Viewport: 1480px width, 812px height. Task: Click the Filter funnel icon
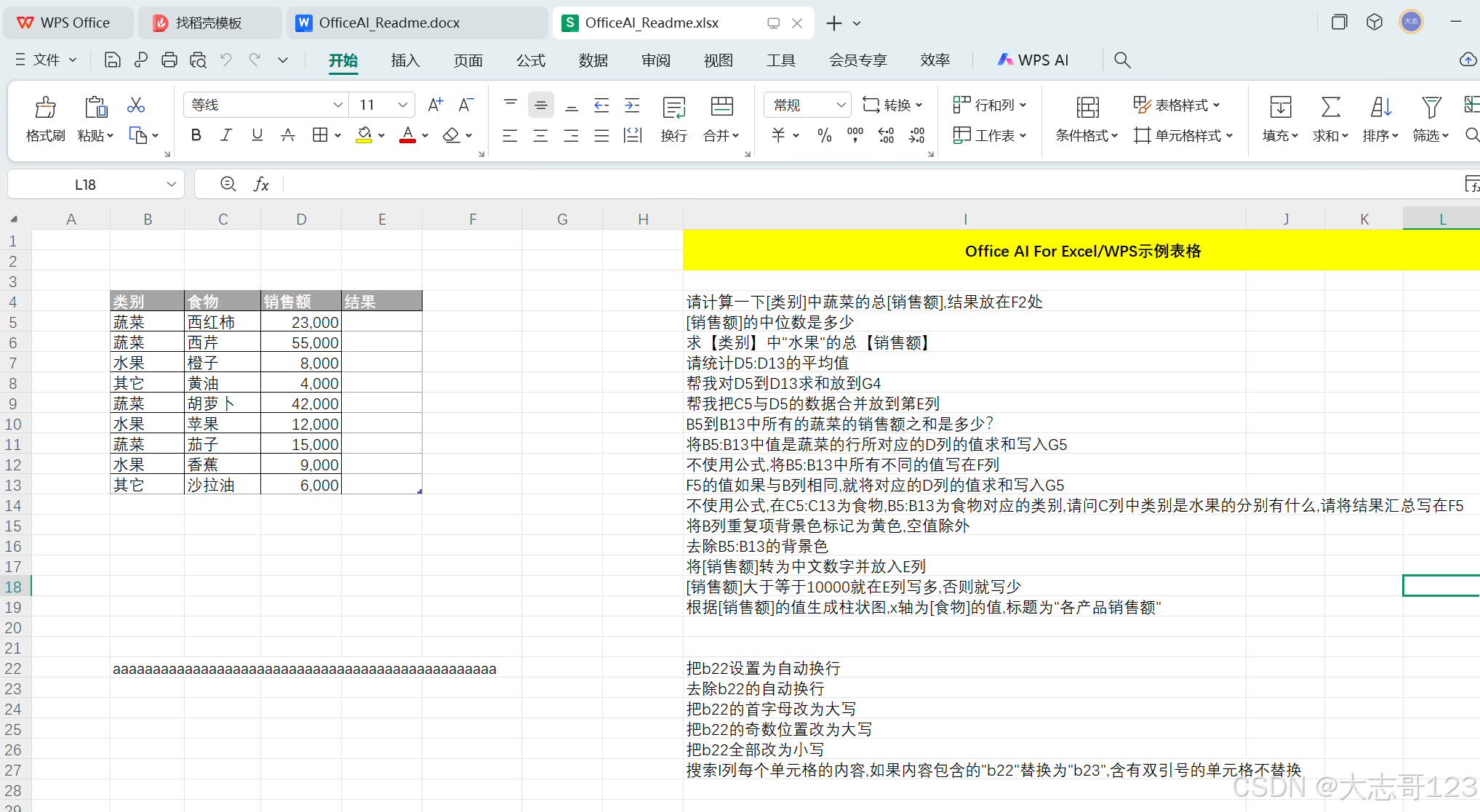point(1431,108)
